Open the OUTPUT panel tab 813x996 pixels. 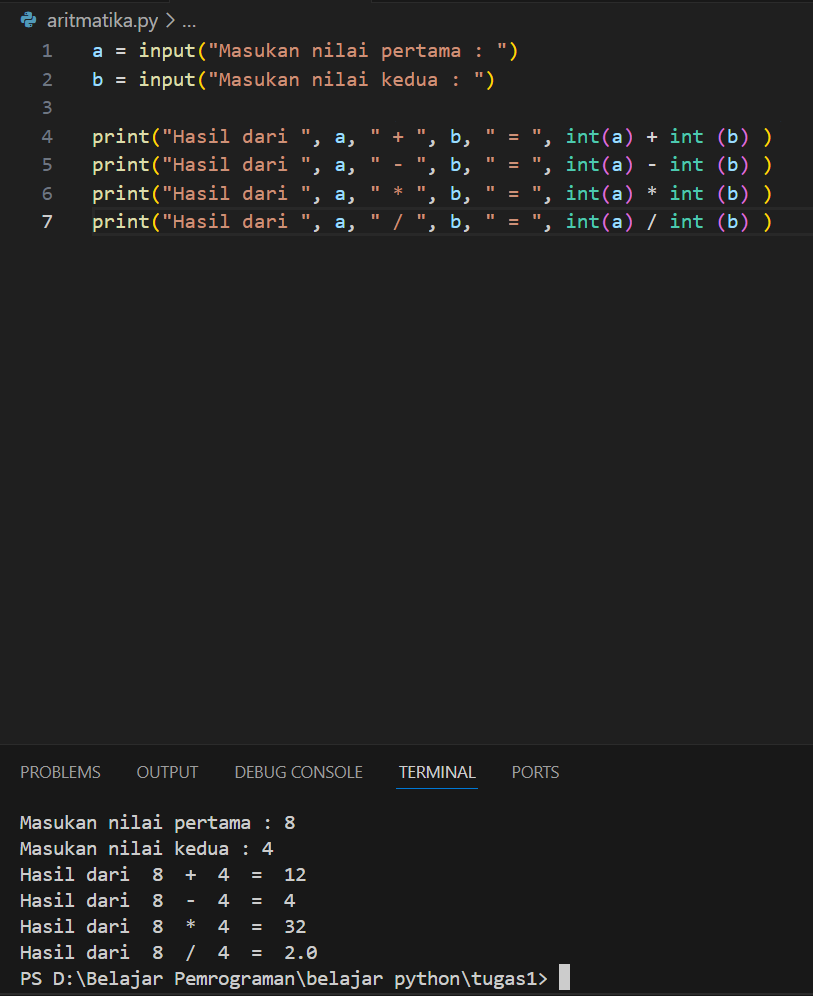pos(166,772)
